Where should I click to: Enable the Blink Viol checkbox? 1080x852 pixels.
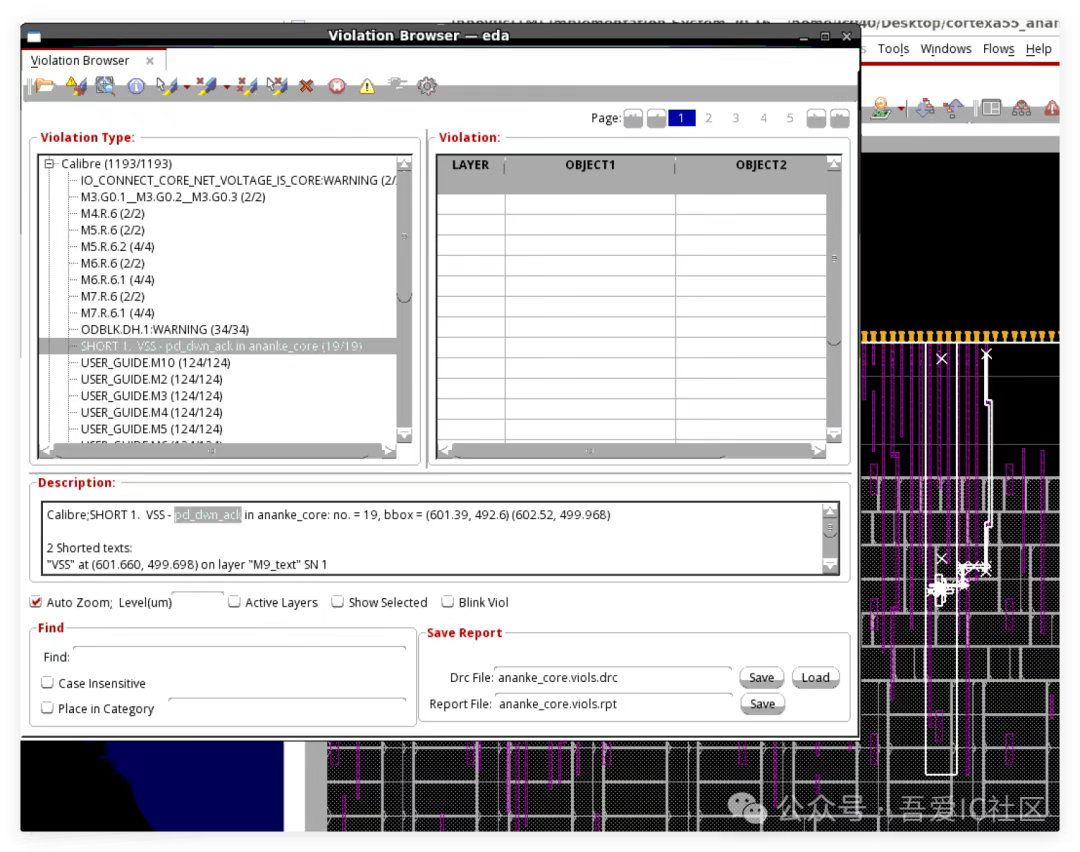point(448,602)
